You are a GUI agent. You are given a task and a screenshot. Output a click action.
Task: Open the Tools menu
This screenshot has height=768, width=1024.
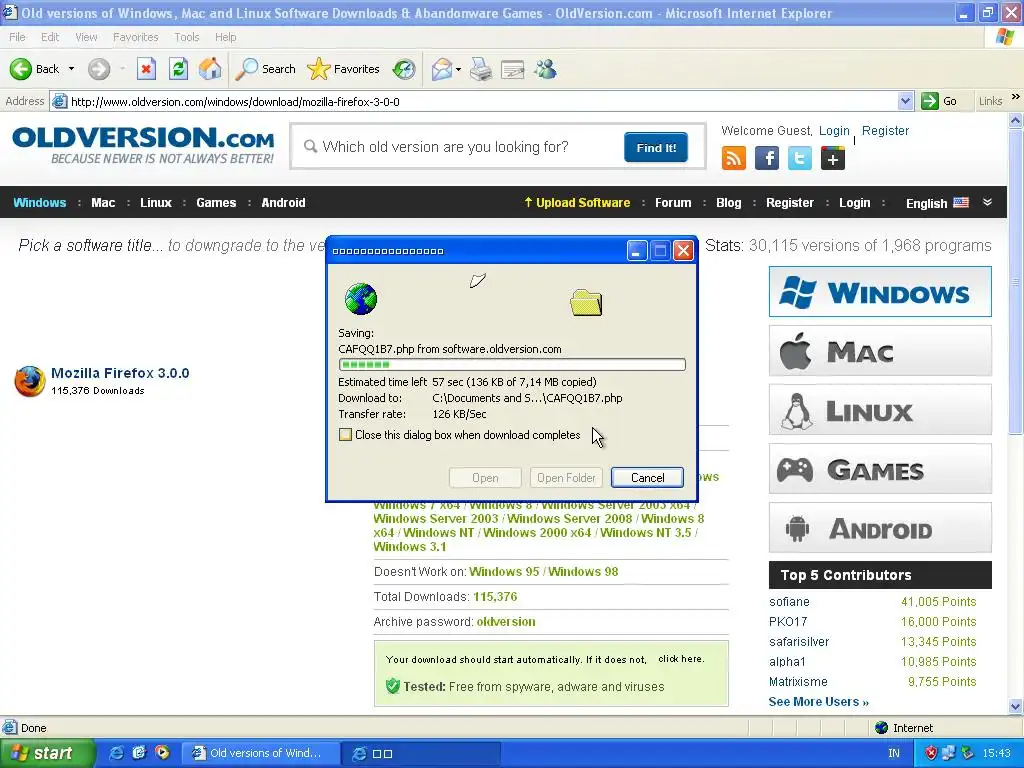tap(187, 37)
